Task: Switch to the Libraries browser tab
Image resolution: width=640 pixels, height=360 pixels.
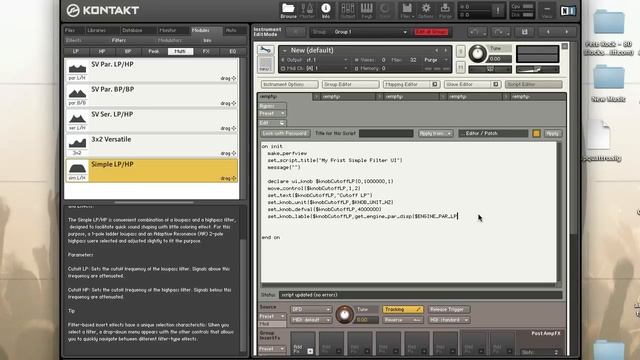Action: point(97,30)
